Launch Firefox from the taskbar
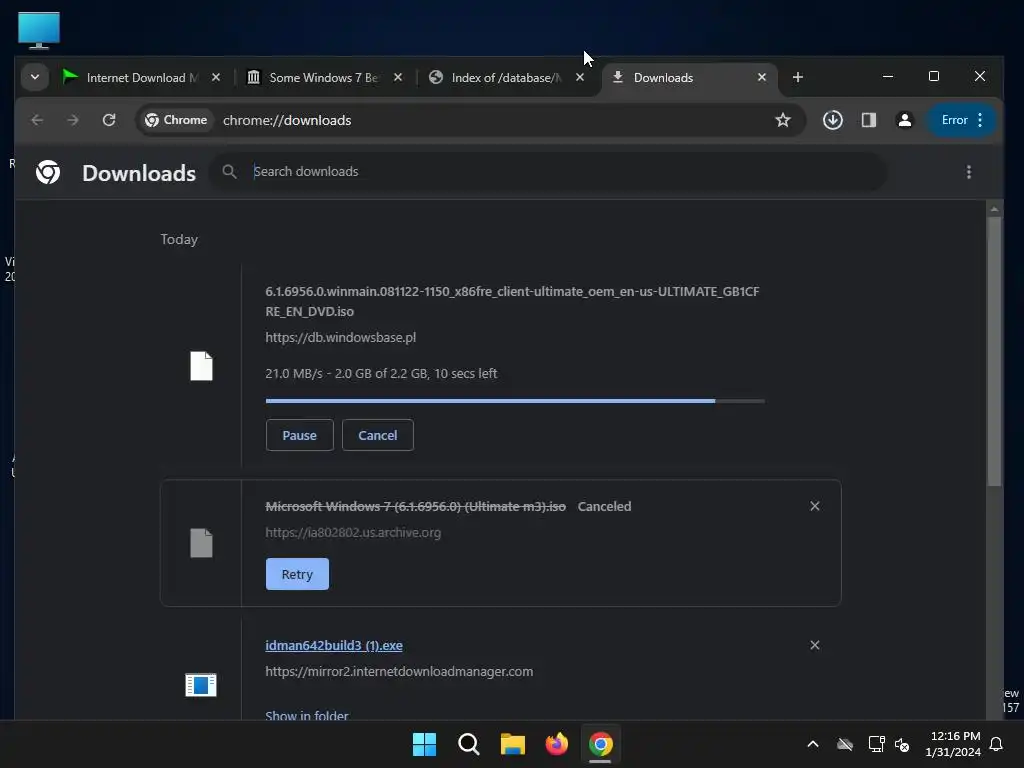This screenshot has height=768, width=1024. pyautogui.click(x=556, y=744)
